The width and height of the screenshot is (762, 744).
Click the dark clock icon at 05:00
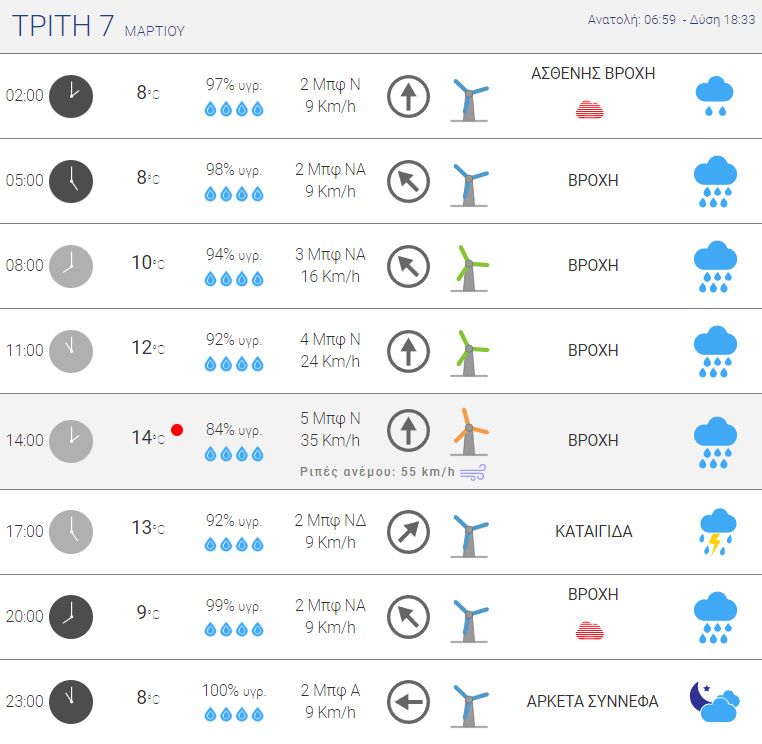click(71, 181)
